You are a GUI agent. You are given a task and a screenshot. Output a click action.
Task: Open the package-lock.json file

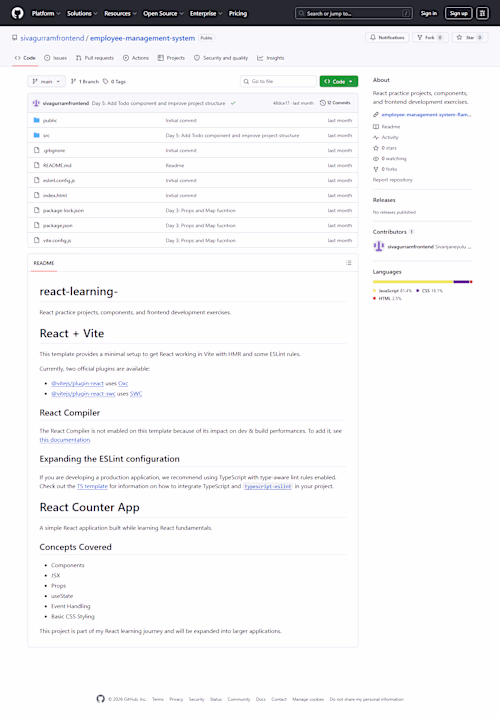pyautogui.click(x=63, y=211)
